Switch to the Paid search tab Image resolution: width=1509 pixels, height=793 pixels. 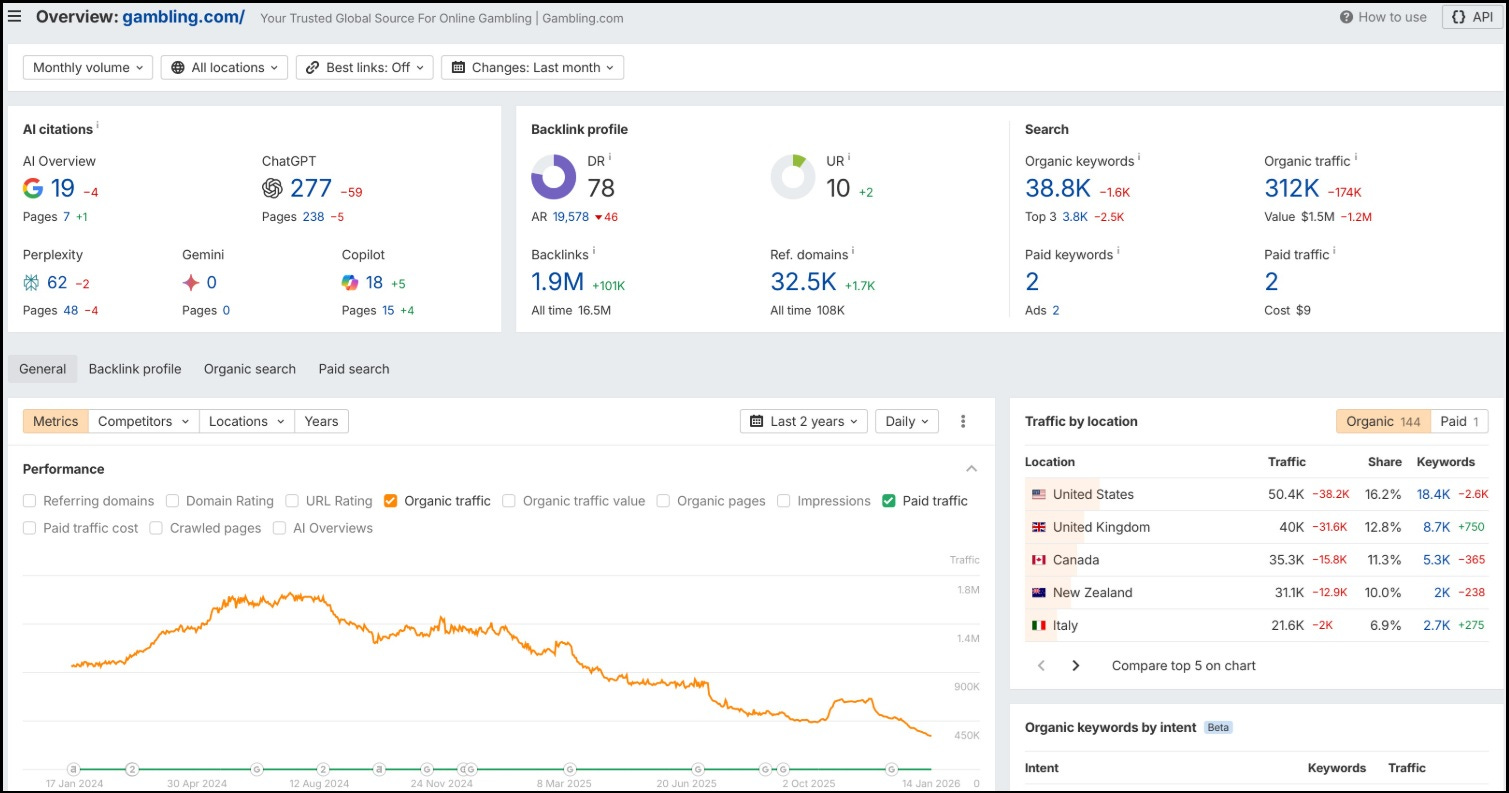tap(354, 369)
